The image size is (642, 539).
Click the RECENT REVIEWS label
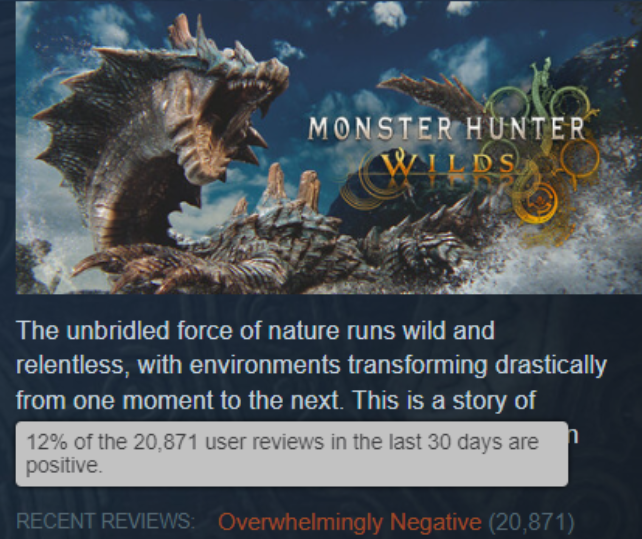105,521
